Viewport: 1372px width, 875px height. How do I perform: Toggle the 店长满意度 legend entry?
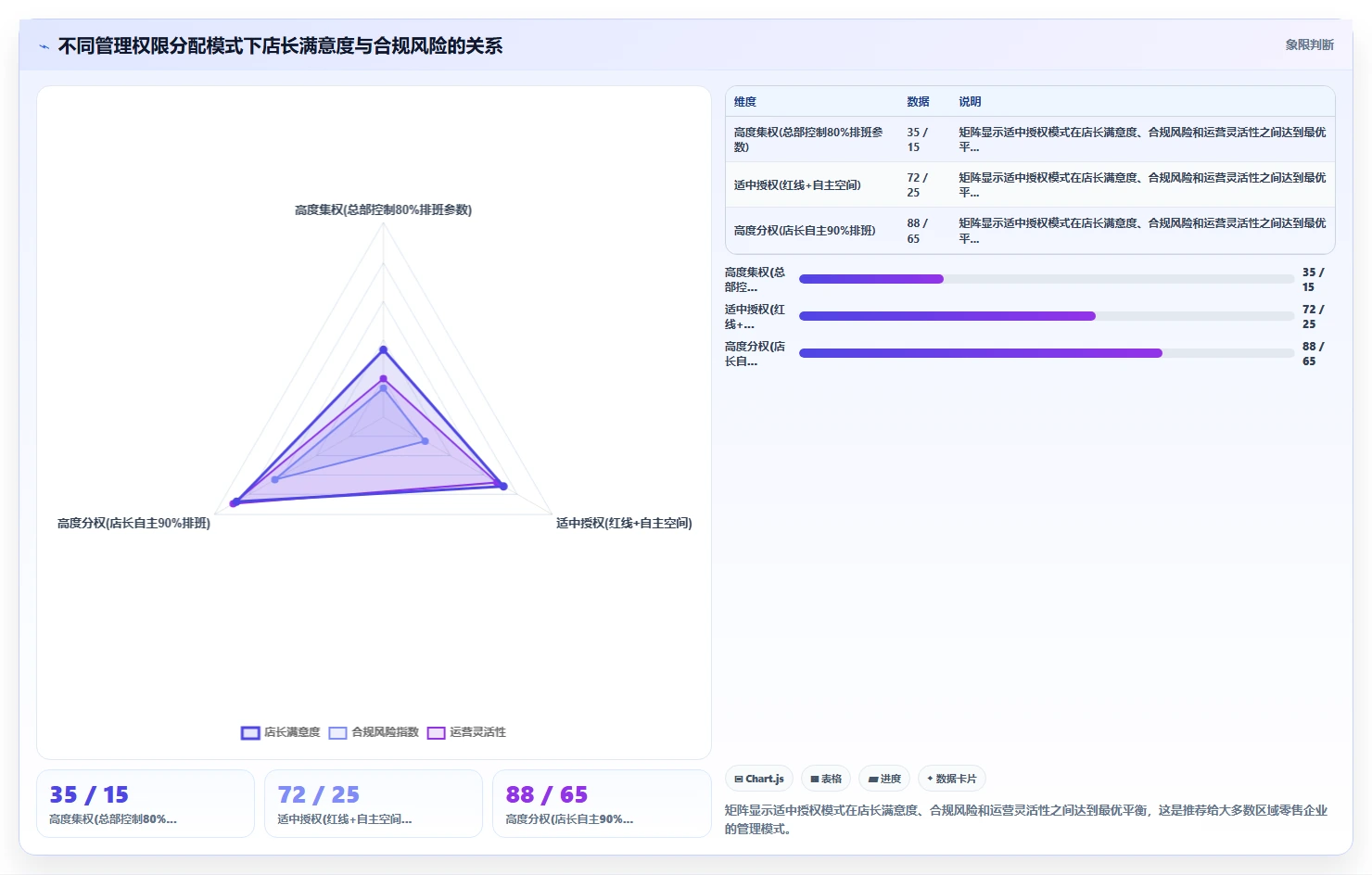[281, 732]
